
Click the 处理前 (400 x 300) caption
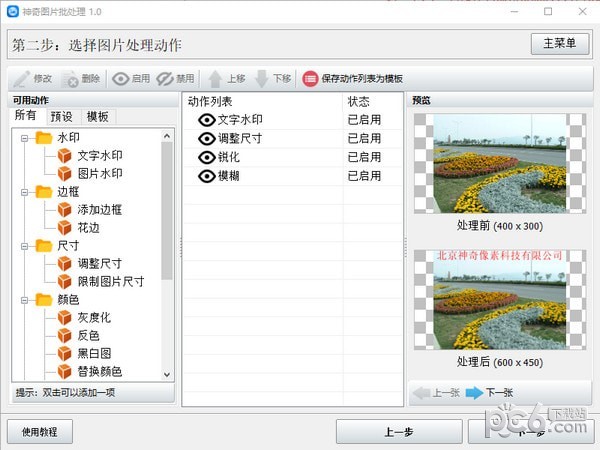[500, 226]
